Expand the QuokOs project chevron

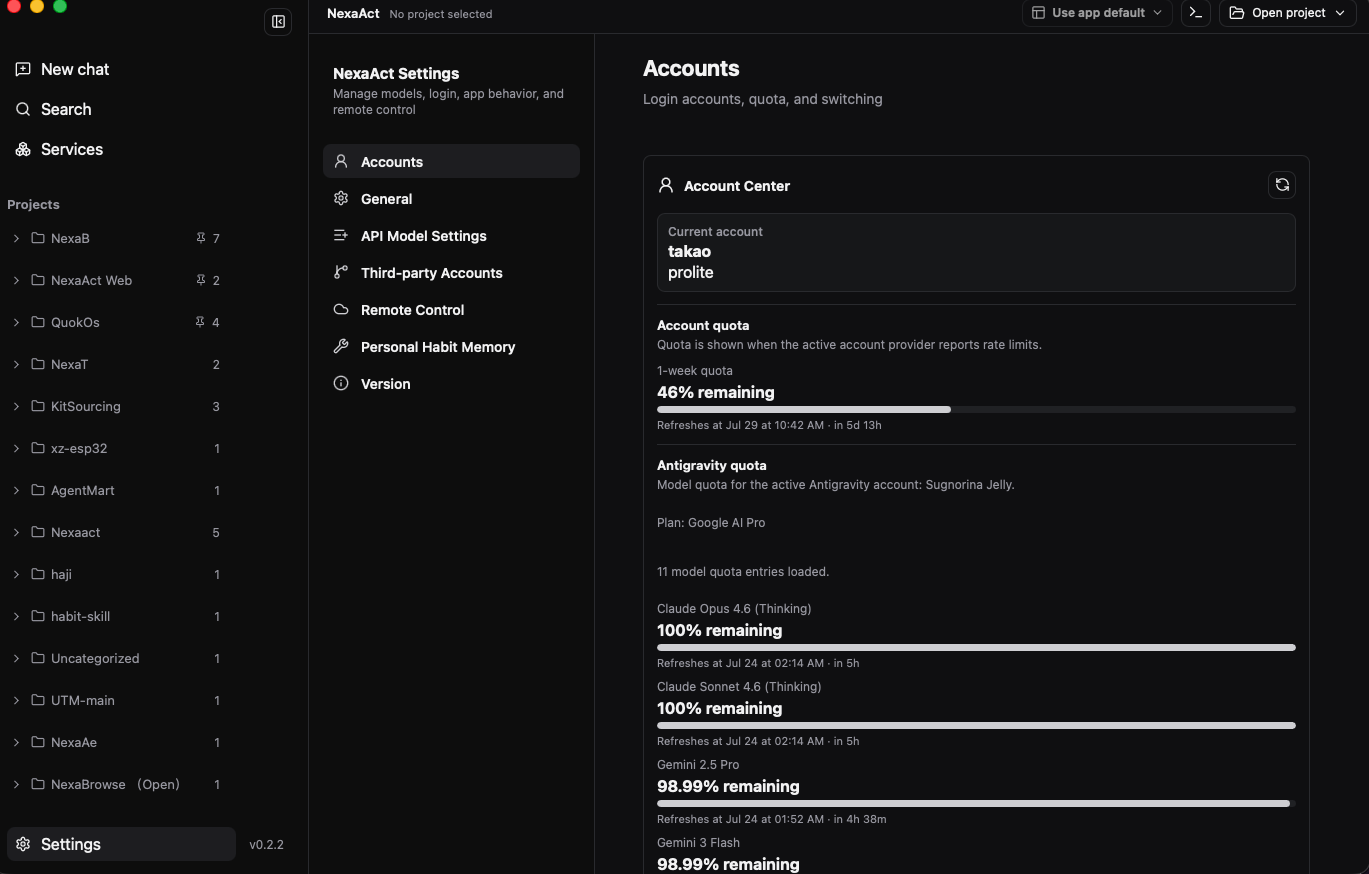tap(16, 322)
